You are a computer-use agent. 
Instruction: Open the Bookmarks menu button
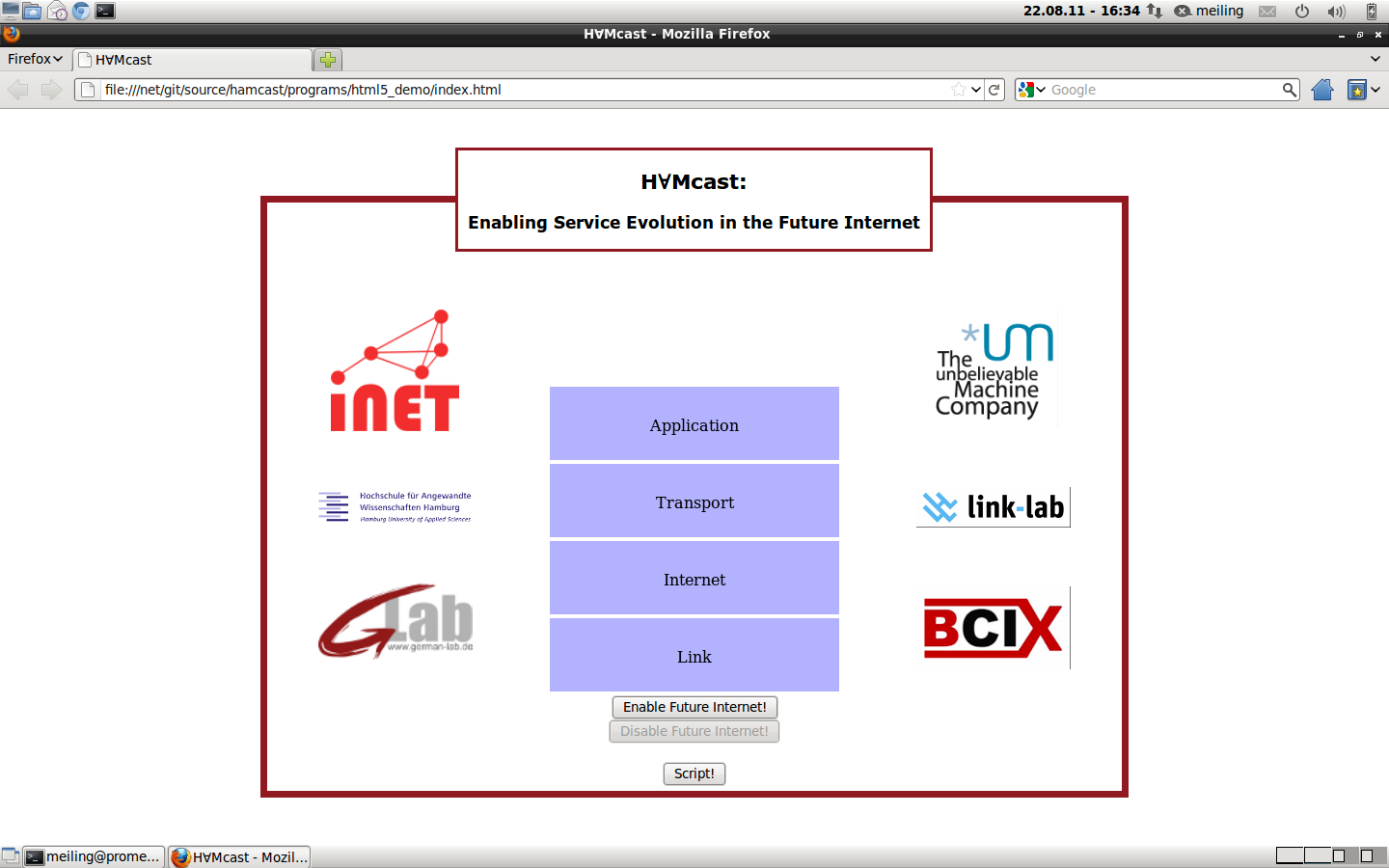[x=1357, y=90]
